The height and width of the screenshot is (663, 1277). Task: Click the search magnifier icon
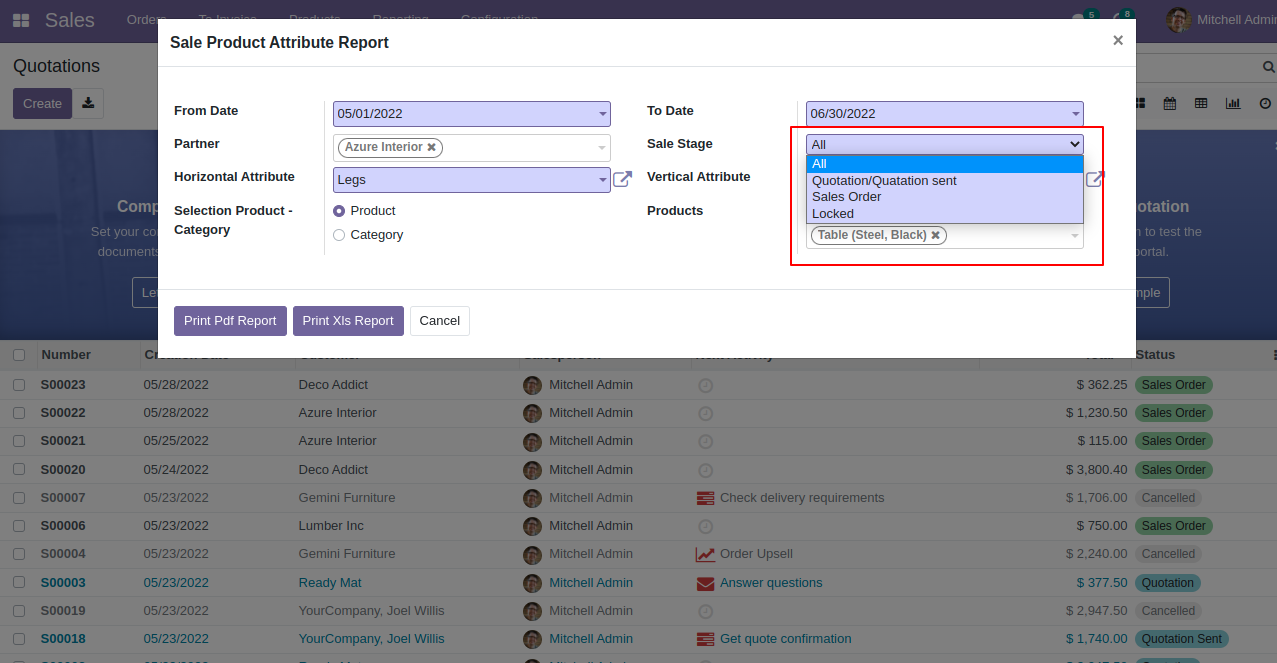(x=1267, y=67)
